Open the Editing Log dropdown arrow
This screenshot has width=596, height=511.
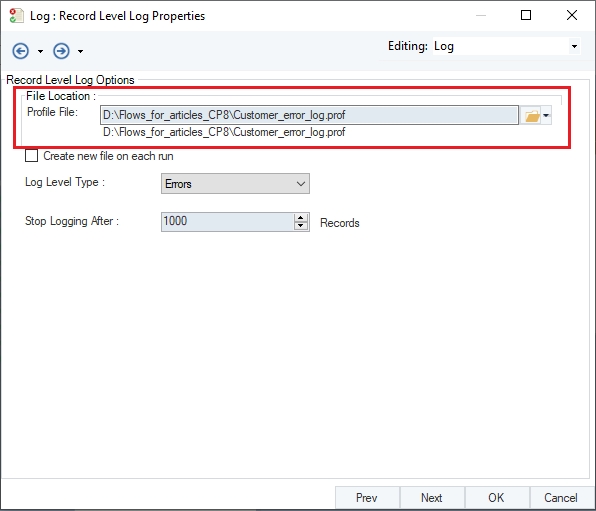(574, 46)
